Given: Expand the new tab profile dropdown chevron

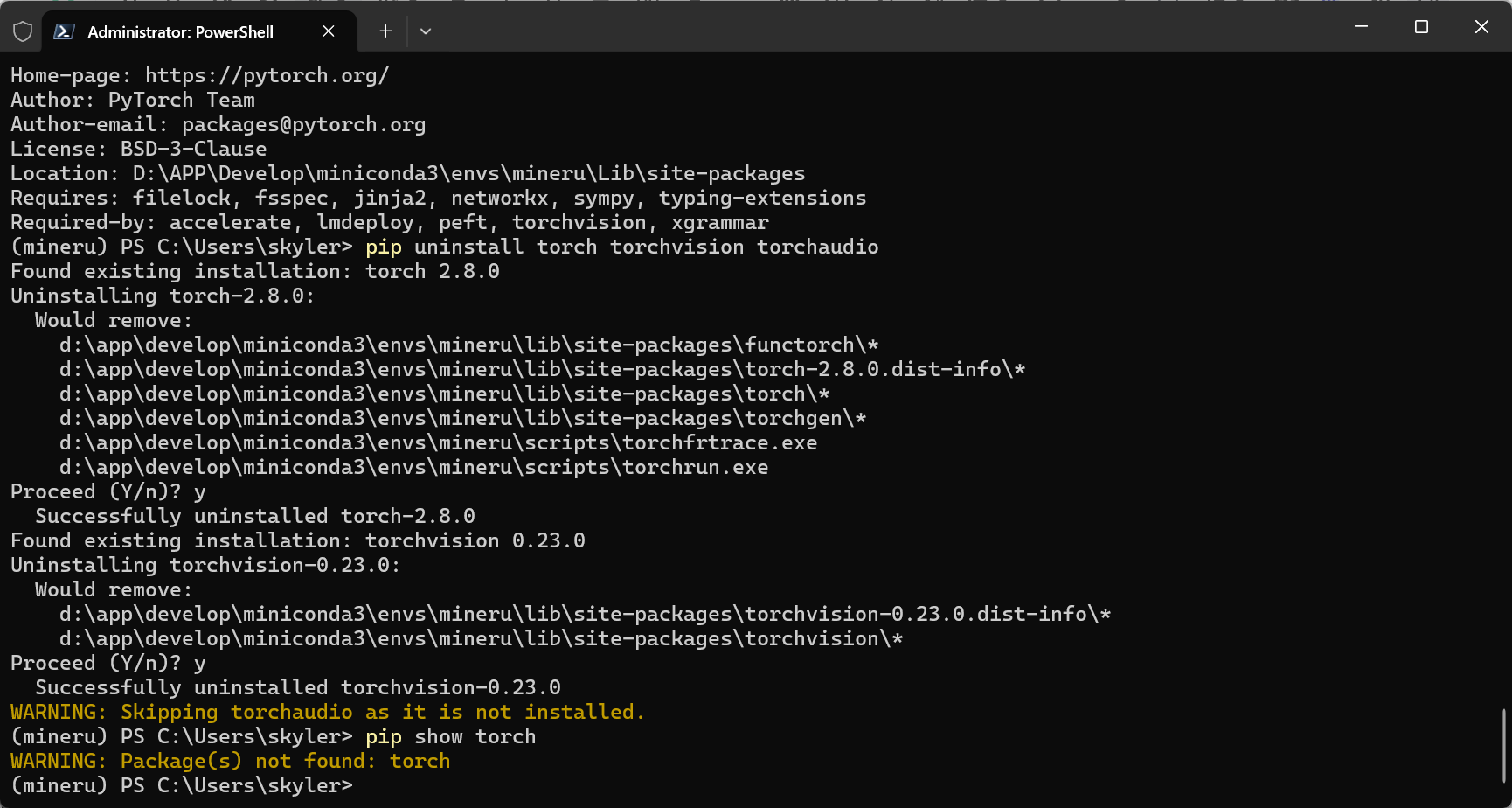Looking at the screenshot, I should tap(426, 31).
